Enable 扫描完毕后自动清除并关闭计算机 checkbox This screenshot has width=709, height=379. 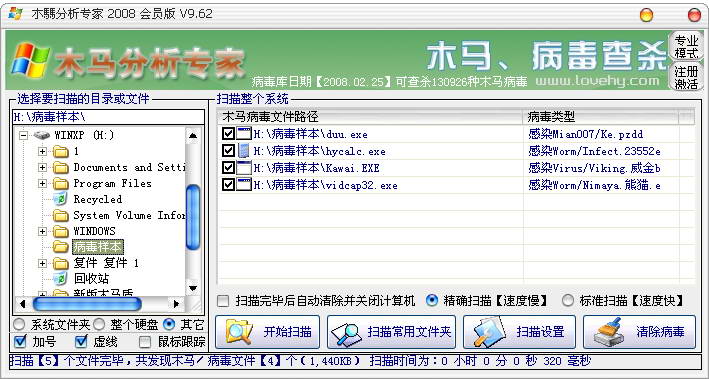click(x=223, y=301)
